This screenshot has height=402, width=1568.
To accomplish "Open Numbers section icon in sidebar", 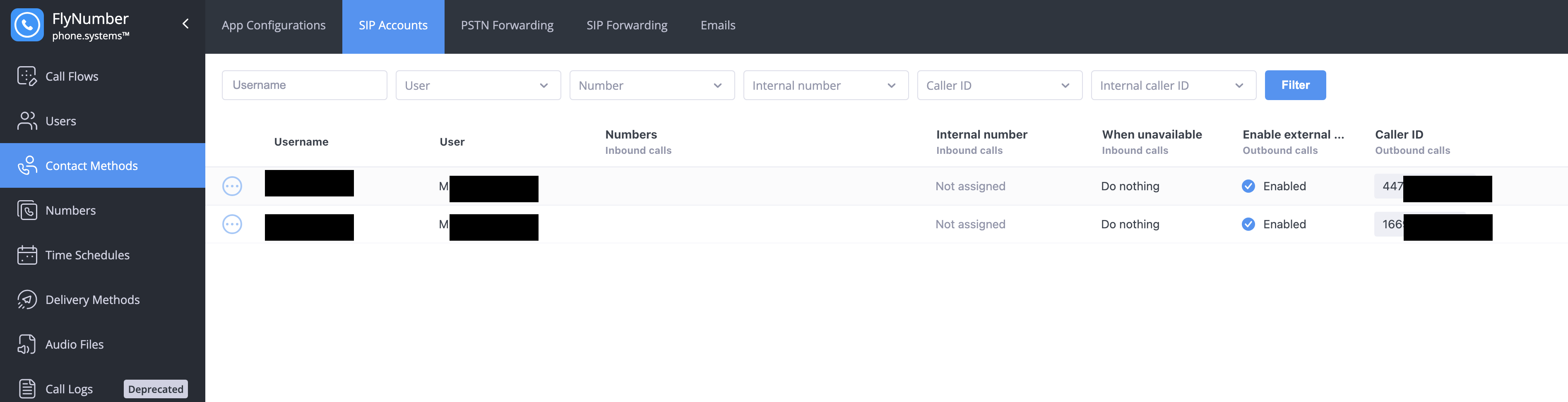I will coord(27,211).
